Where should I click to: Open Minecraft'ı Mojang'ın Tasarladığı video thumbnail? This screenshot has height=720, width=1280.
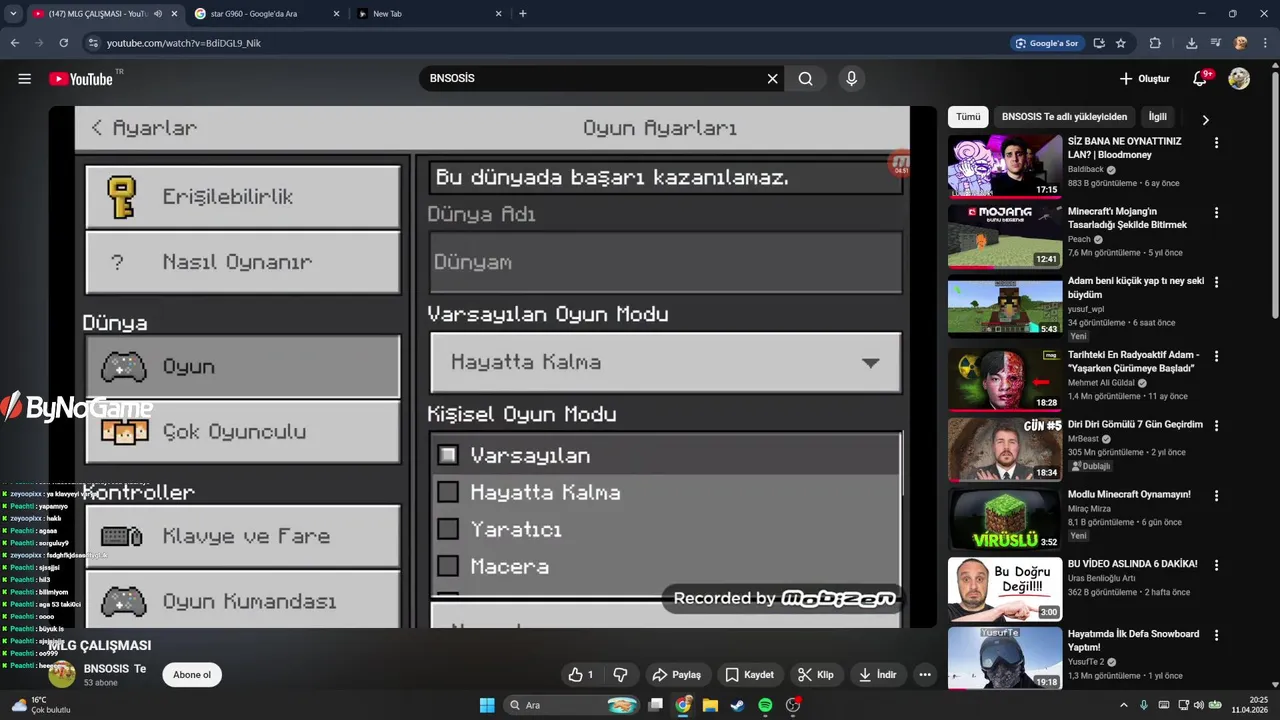tap(1005, 237)
